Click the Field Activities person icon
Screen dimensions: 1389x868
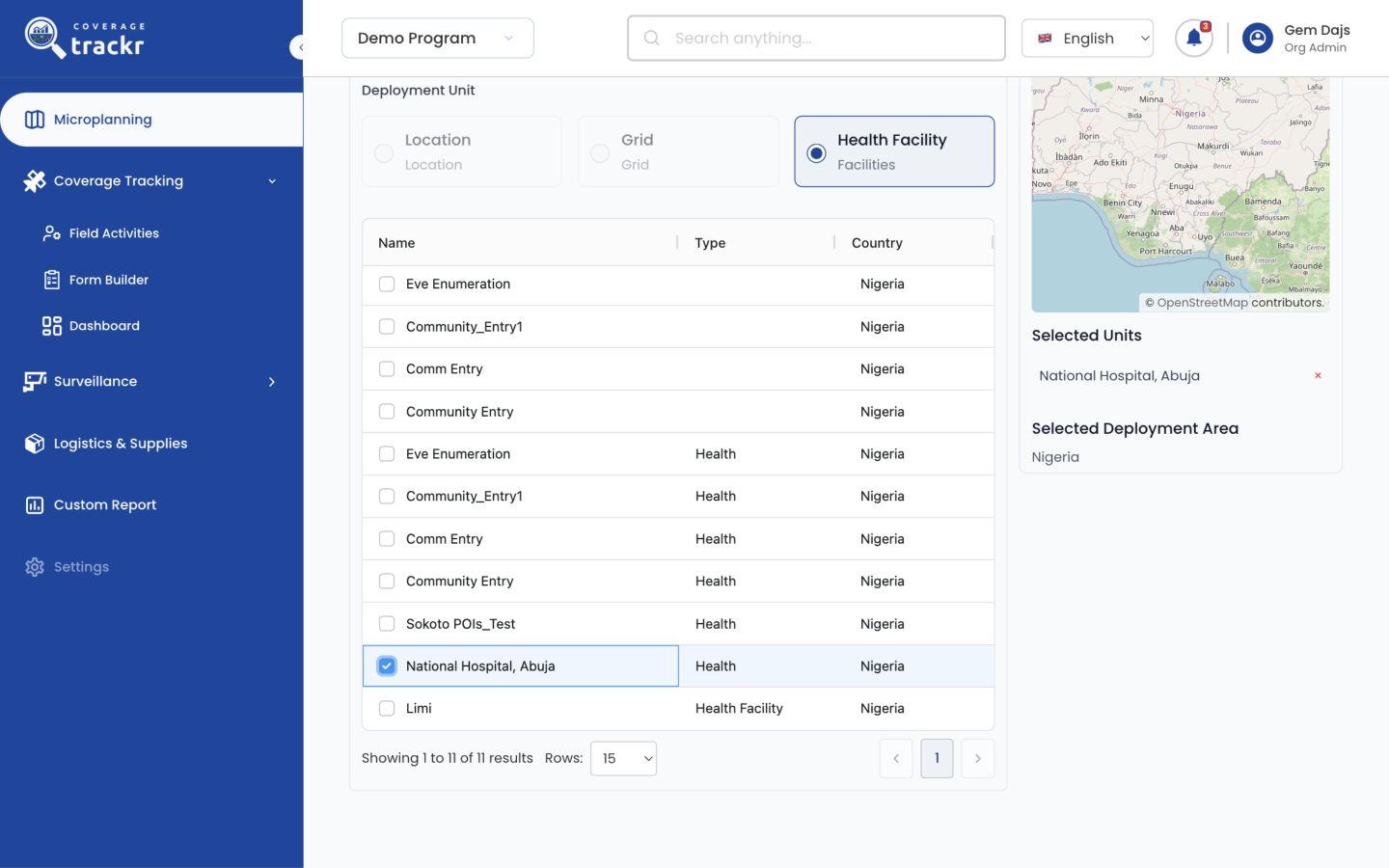[52, 233]
